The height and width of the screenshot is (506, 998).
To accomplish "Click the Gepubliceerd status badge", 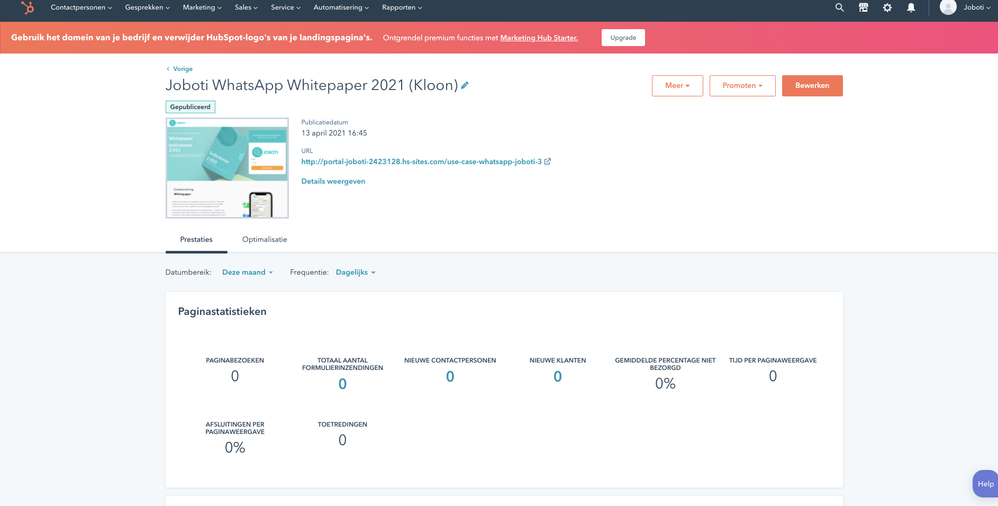I will click(x=190, y=107).
